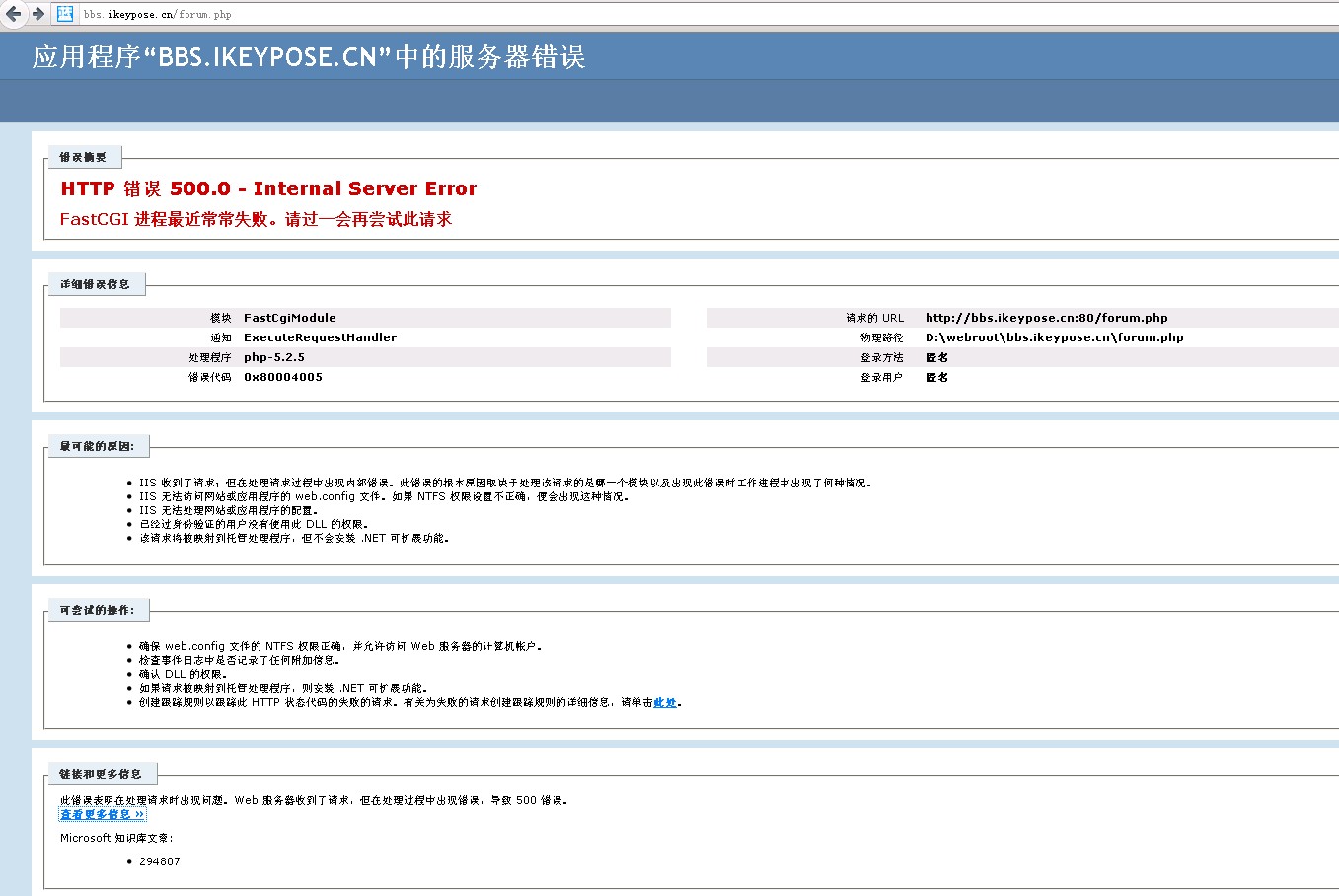The width and height of the screenshot is (1339, 896).
Task: Click the '通知' label
Action: (221, 337)
